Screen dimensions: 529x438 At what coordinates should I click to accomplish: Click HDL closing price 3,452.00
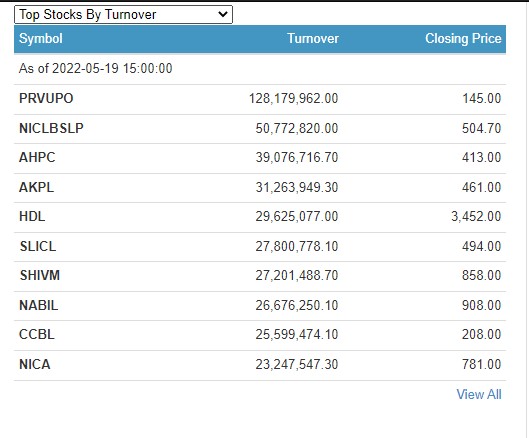(x=476, y=216)
